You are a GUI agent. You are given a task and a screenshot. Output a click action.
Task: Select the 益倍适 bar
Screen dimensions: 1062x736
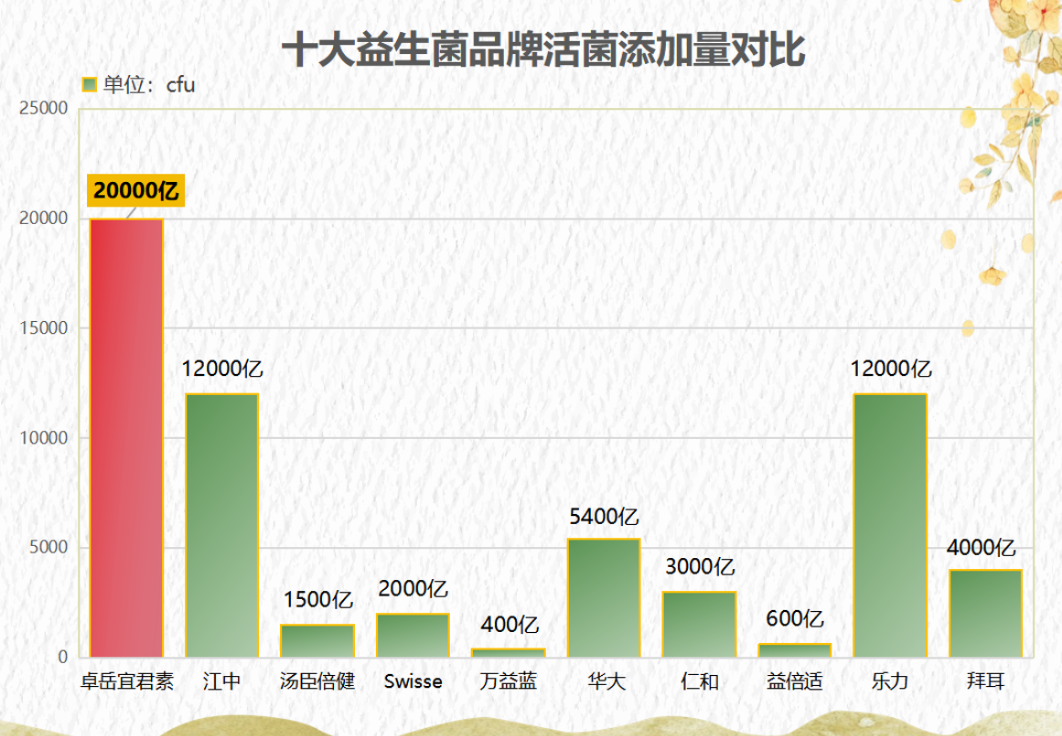795,651
